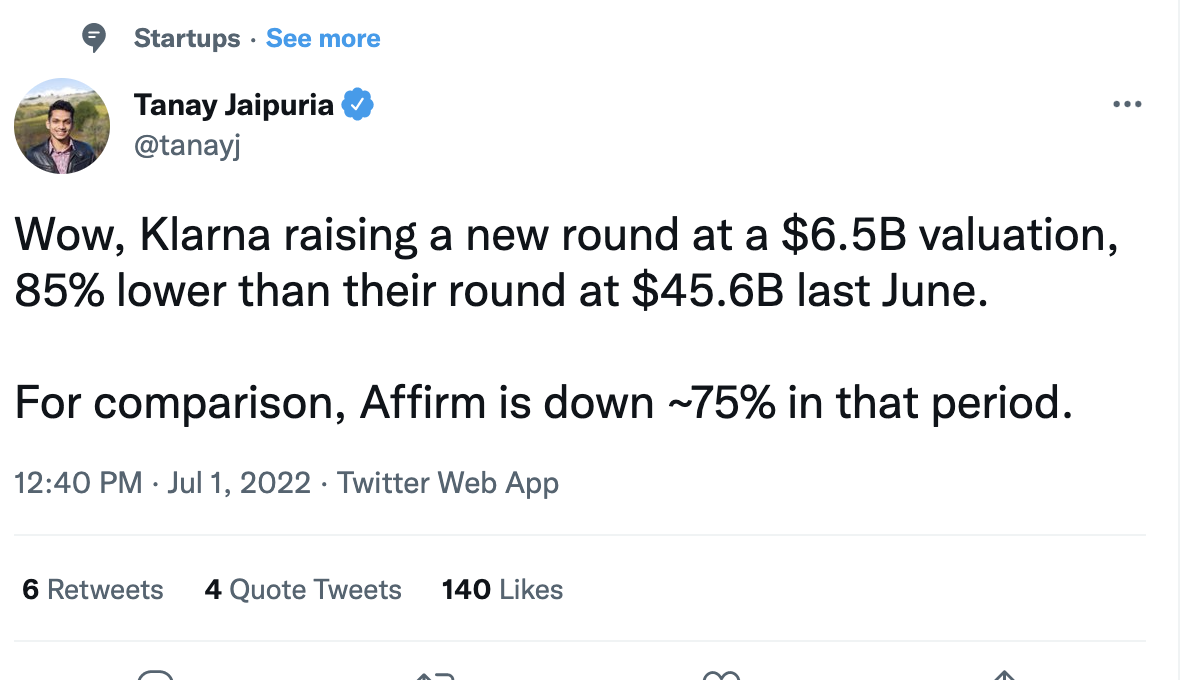1184x680 pixels.
Task: Click the "See more" link
Action: coord(323,39)
